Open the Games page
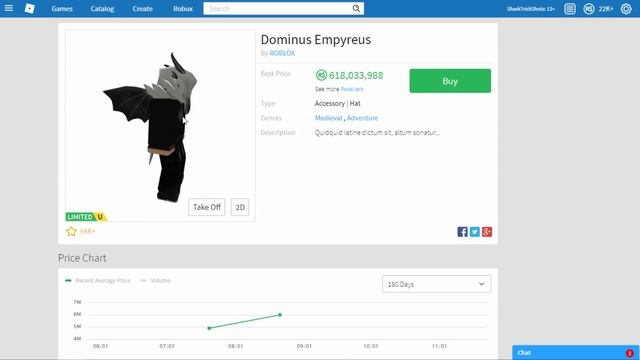 pyautogui.click(x=62, y=9)
